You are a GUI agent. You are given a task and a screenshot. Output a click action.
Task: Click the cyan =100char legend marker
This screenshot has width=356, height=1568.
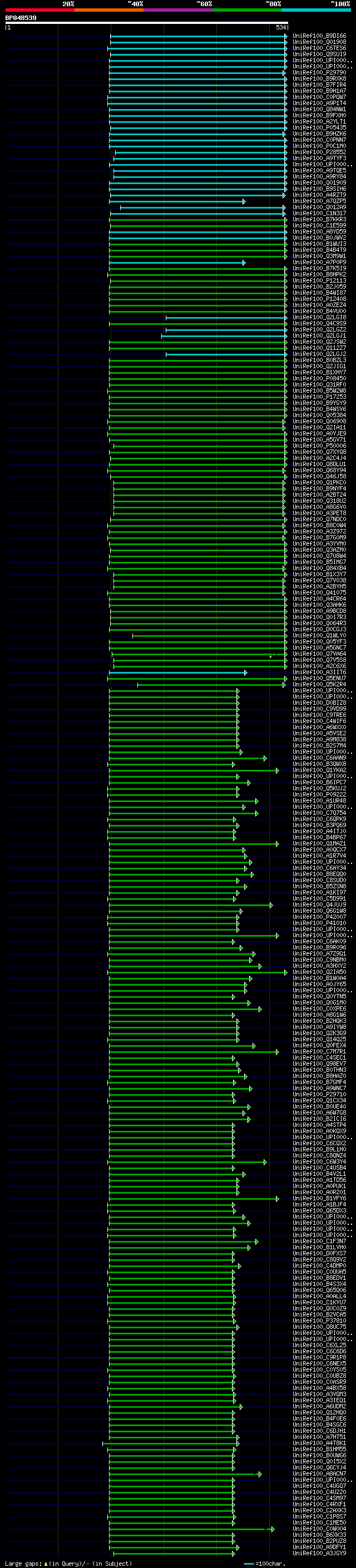click(x=249, y=1564)
